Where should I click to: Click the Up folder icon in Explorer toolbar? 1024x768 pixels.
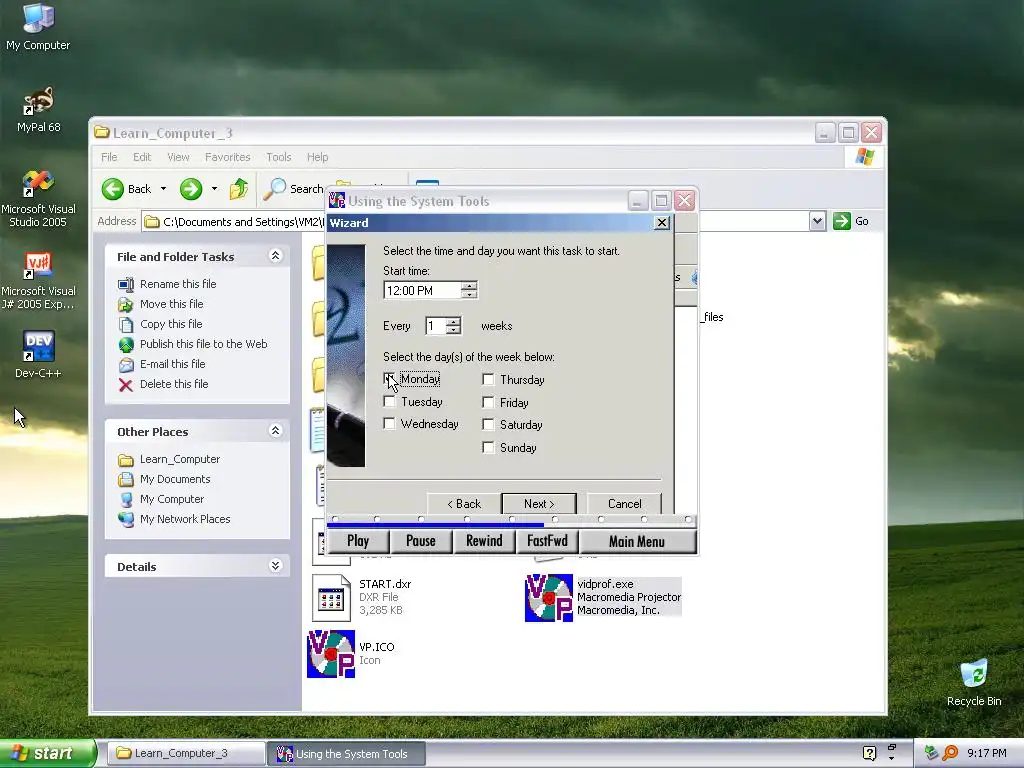tap(239, 189)
